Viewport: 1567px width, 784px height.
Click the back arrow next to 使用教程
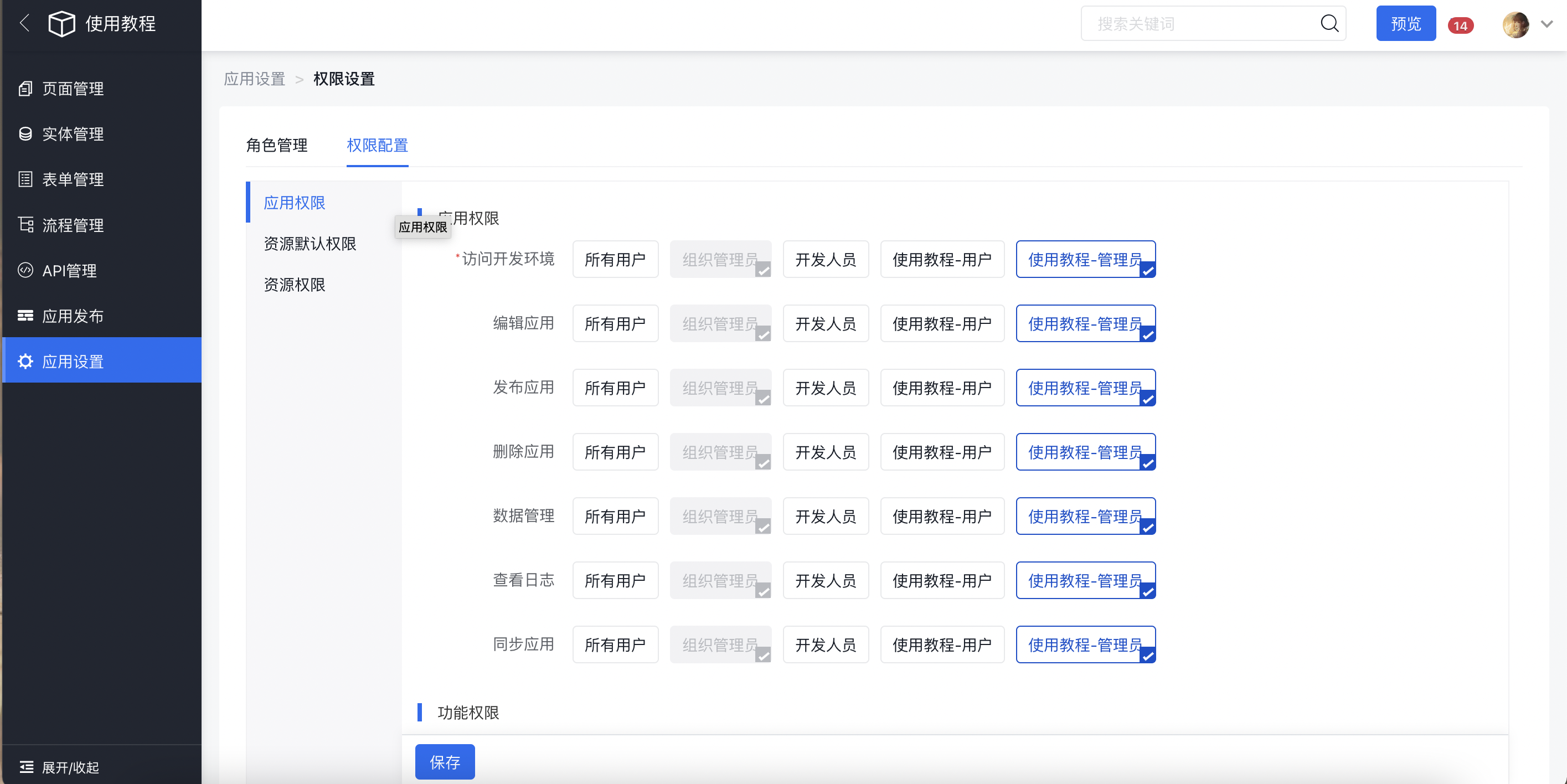click(x=25, y=23)
